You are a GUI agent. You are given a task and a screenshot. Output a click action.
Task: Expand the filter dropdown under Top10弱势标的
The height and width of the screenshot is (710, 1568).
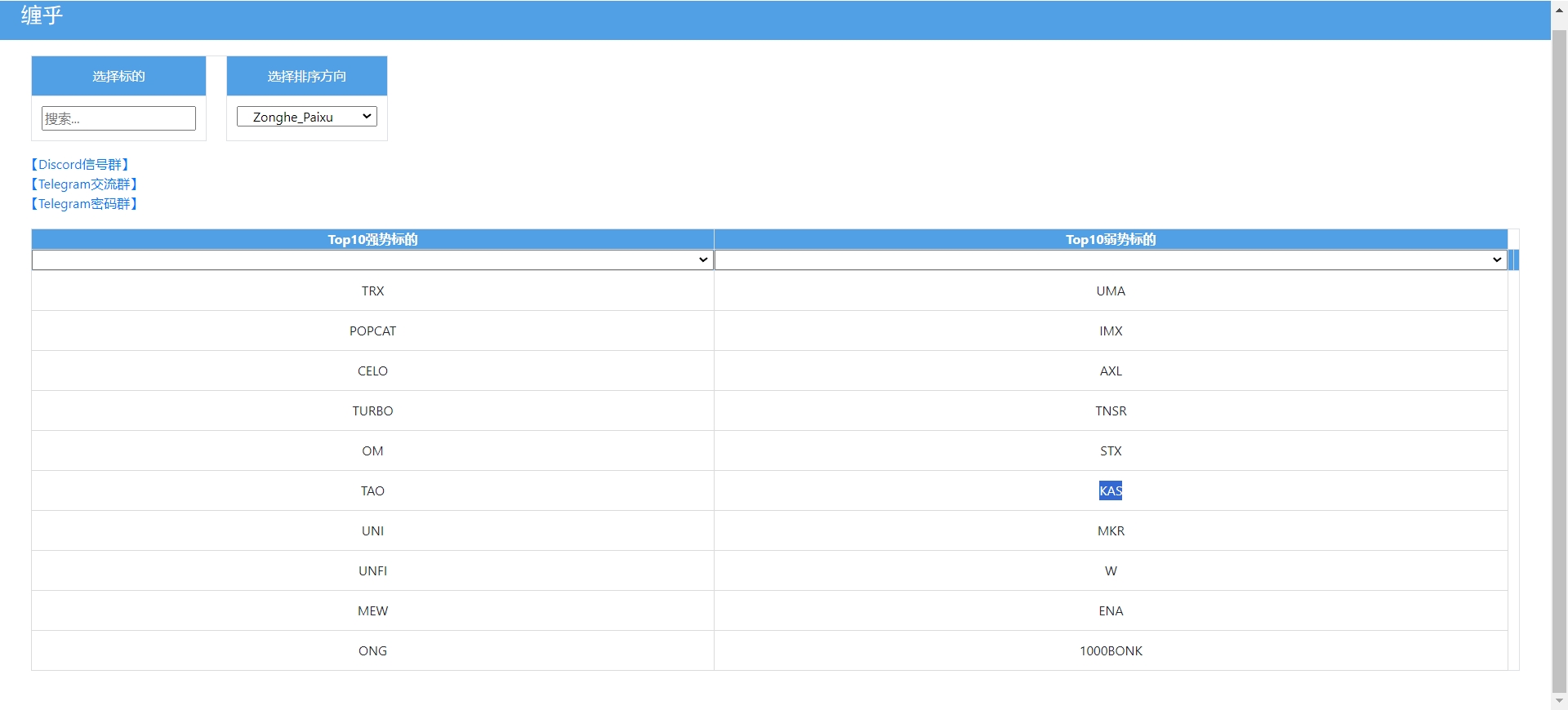[1111, 260]
